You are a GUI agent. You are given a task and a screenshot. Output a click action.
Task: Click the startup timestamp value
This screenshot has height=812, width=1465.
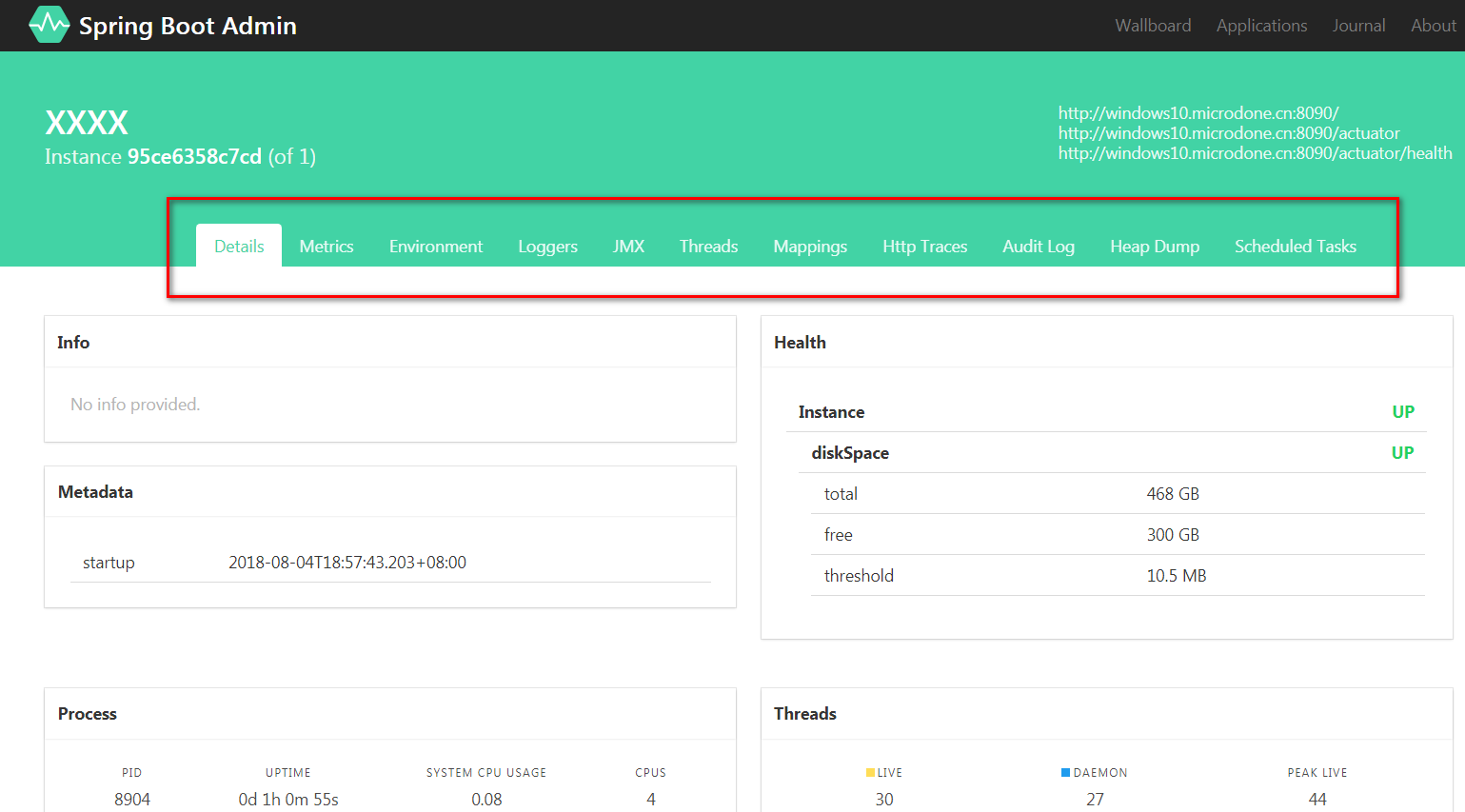click(x=347, y=562)
